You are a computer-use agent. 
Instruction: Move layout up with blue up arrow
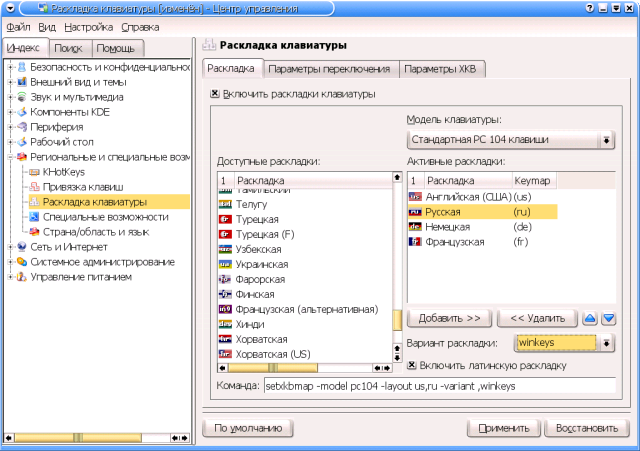tap(589, 318)
